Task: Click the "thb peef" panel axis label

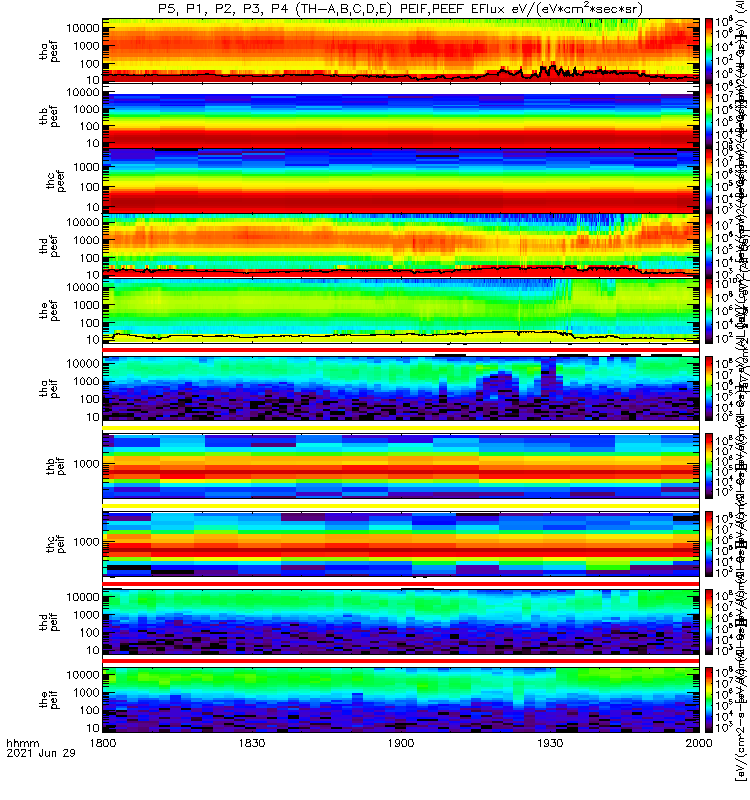Action: click(48, 117)
